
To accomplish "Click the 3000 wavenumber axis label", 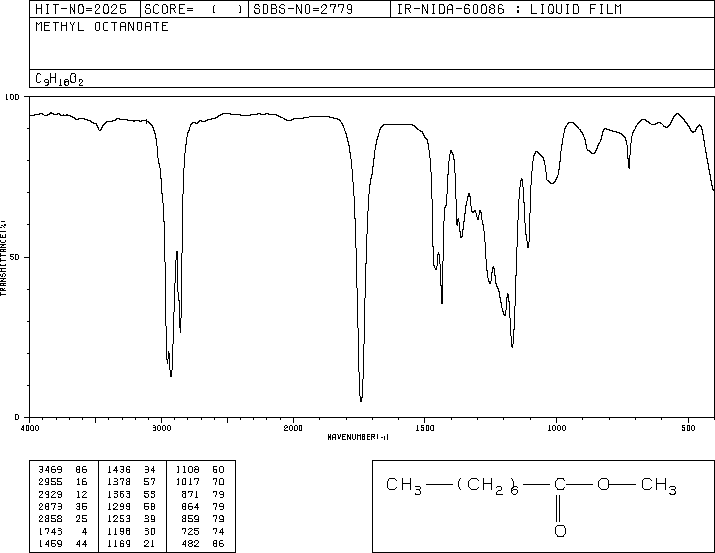I will pyautogui.click(x=161, y=428).
